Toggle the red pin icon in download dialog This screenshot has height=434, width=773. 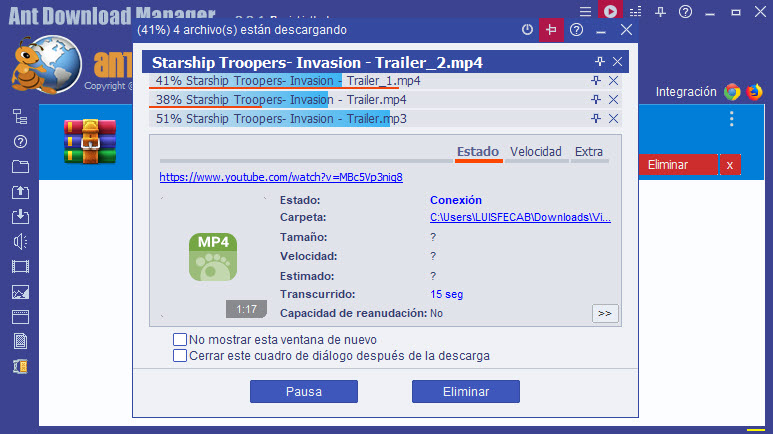coord(552,30)
